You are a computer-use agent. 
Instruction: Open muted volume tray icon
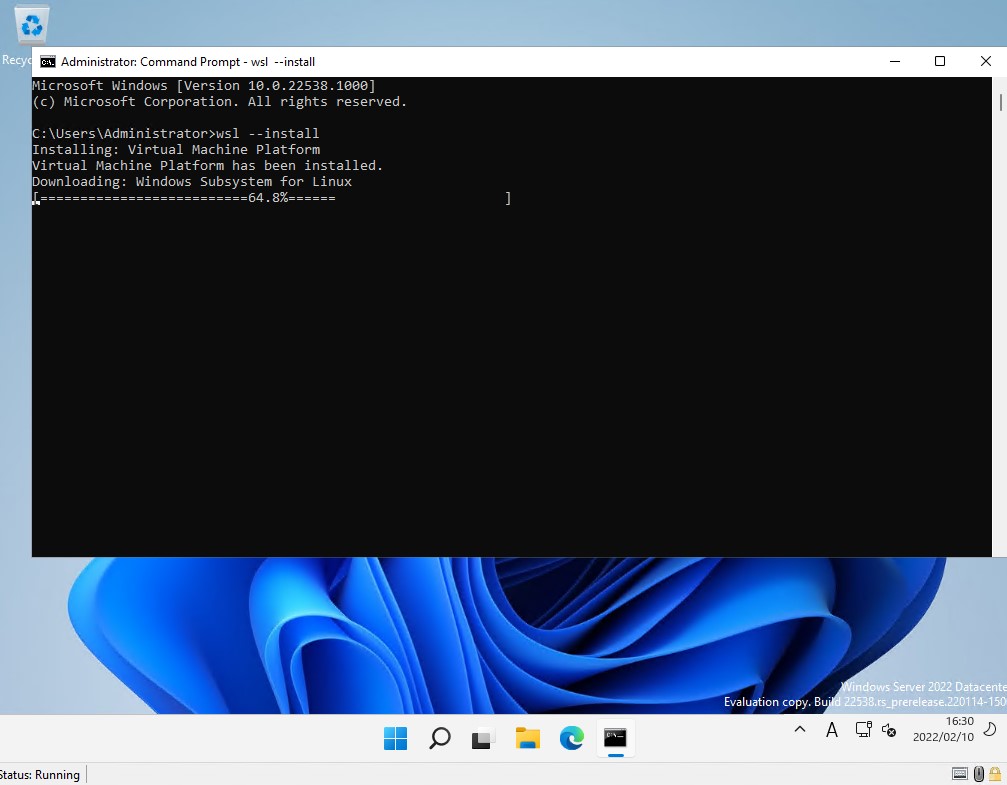889,730
